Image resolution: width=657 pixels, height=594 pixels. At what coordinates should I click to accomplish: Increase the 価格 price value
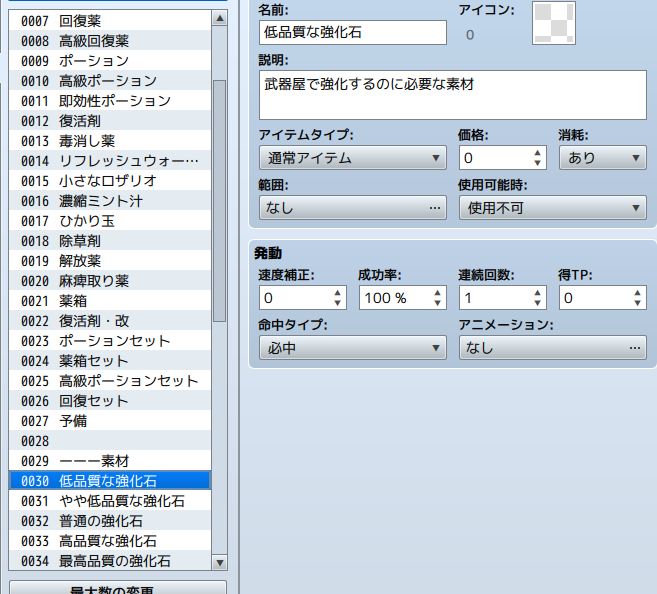(x=538, y=152)
